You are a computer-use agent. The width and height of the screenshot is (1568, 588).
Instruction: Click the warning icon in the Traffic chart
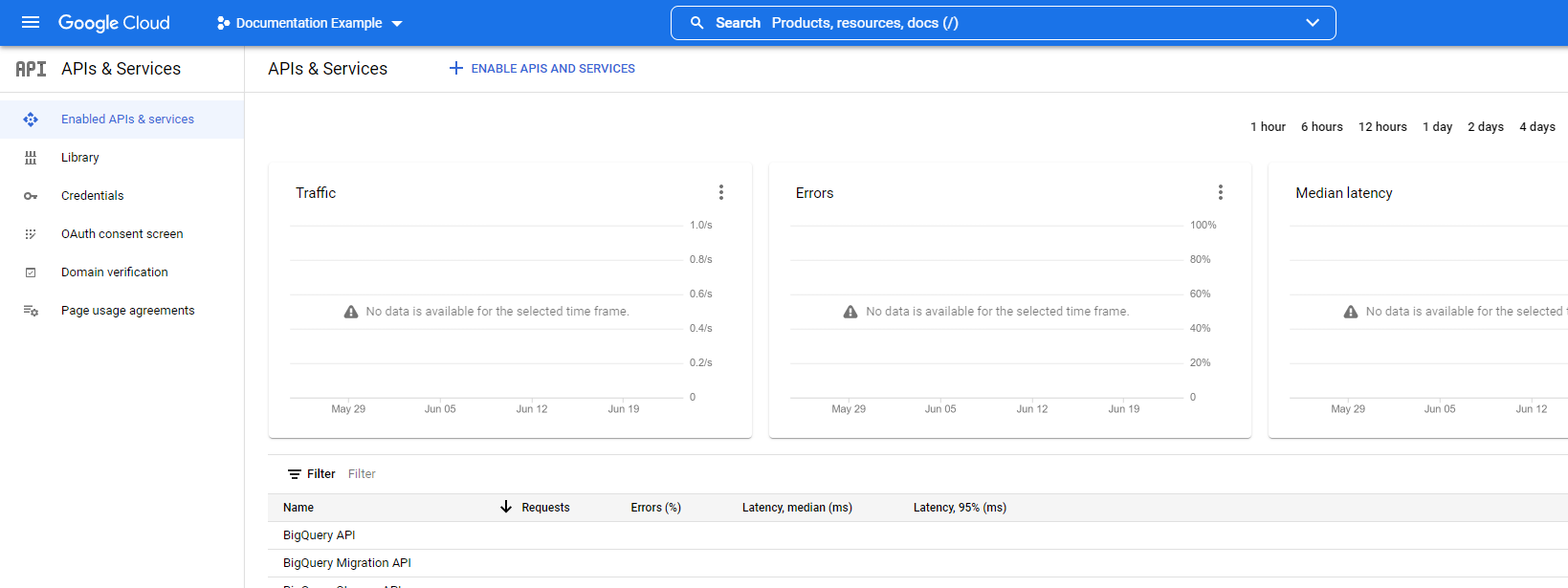(351, 312)
